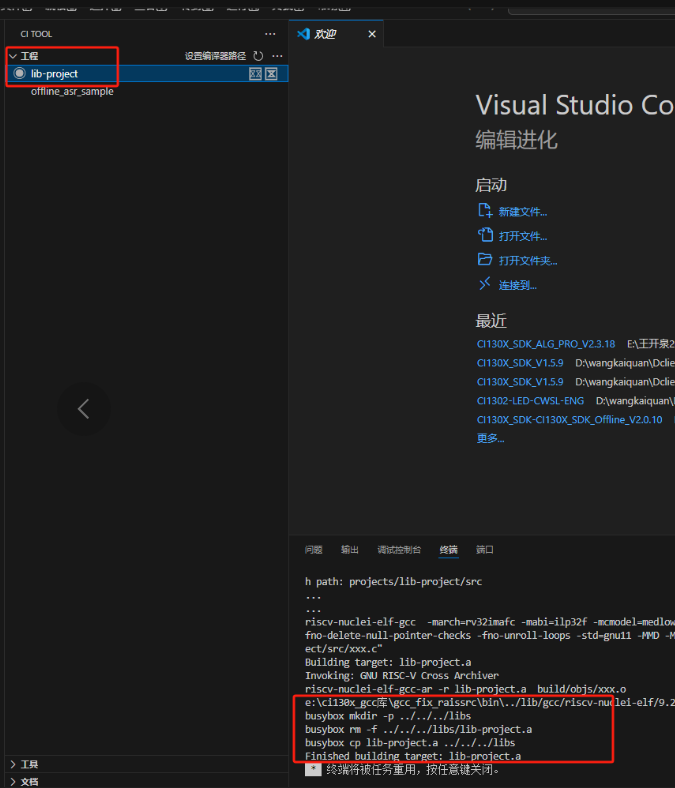Screen dimensions: 675x788
Task: Click the 更多... recent items link
Action: (x=491, y=438)
